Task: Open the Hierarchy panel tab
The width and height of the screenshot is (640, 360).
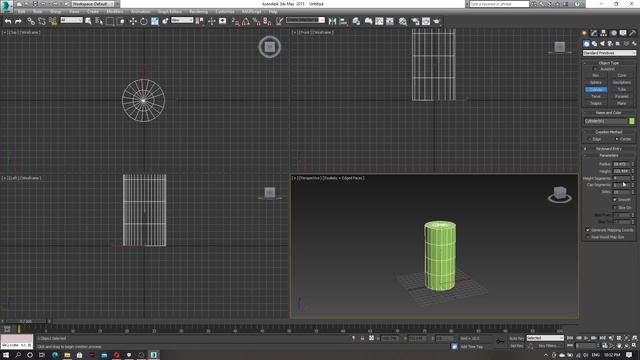Action: [604, 33]
